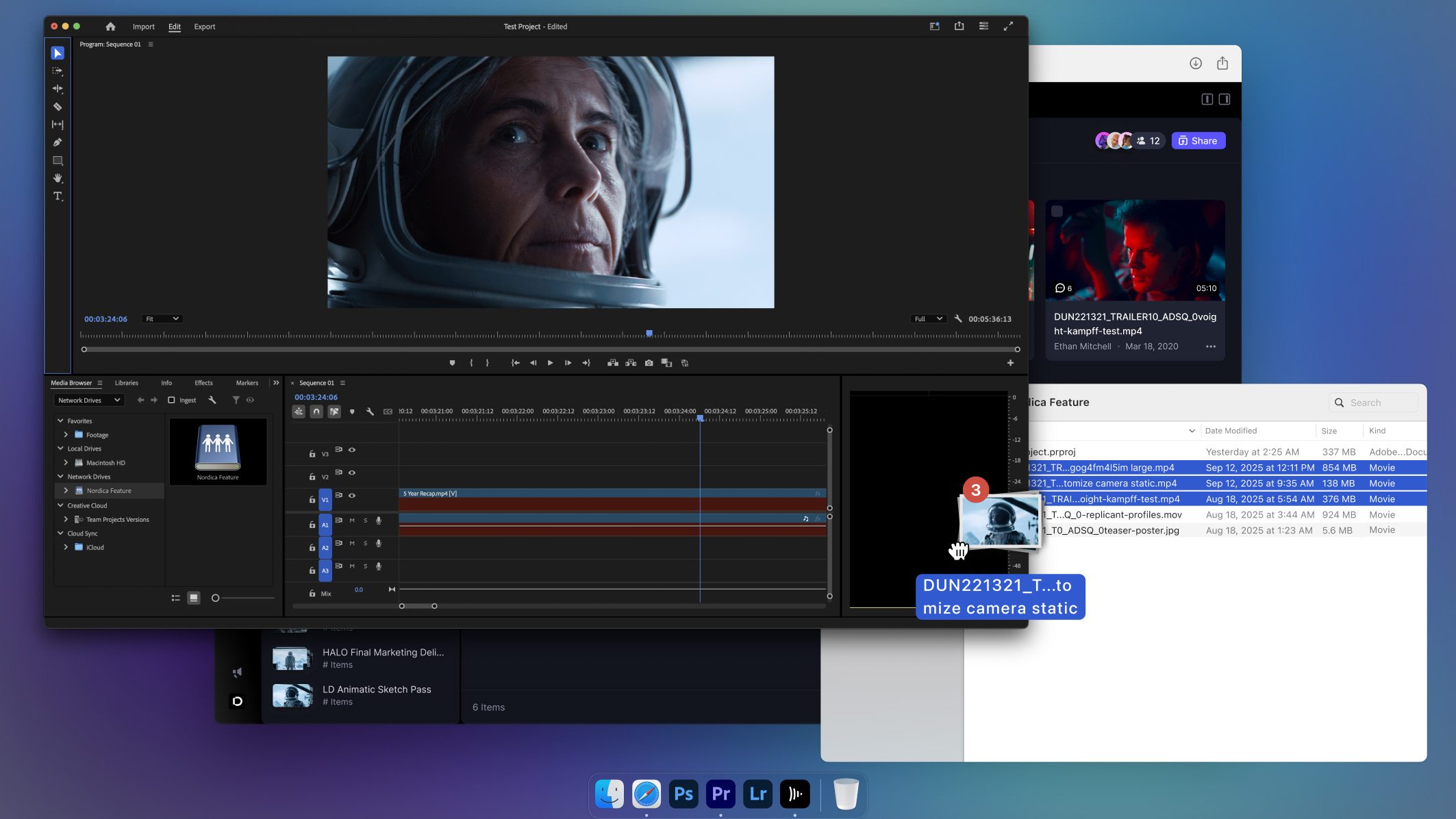Select the Hand tool
1456x819 pixels.
click(x=58, y=179)
